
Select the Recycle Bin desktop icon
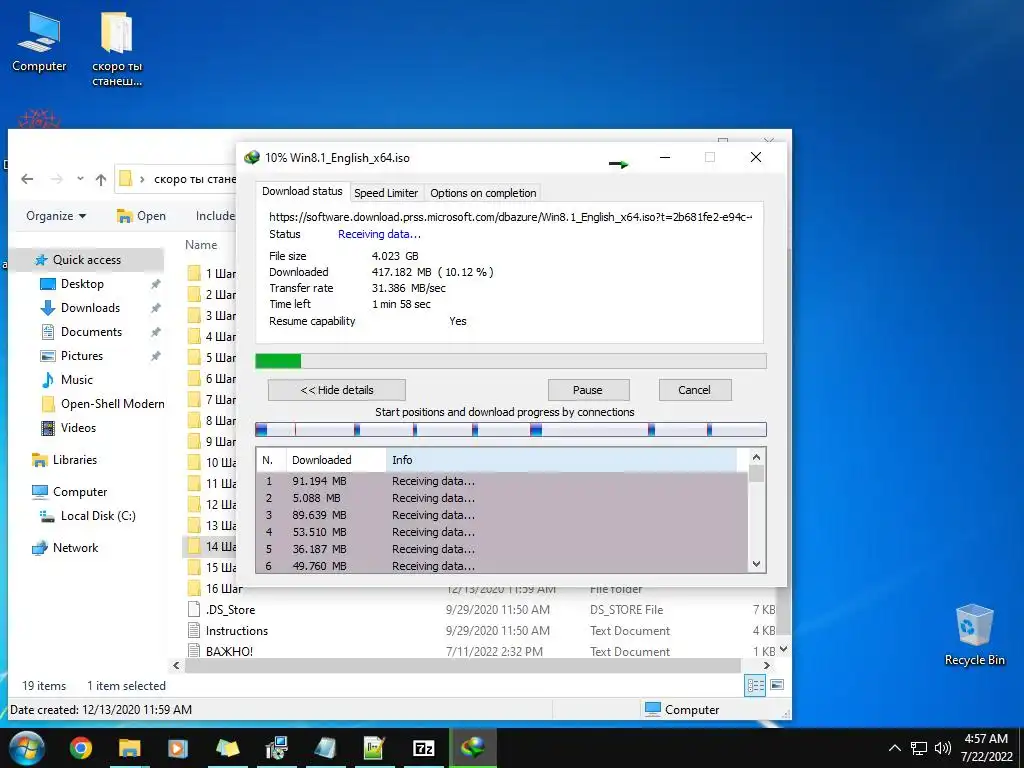click(974, 635)
